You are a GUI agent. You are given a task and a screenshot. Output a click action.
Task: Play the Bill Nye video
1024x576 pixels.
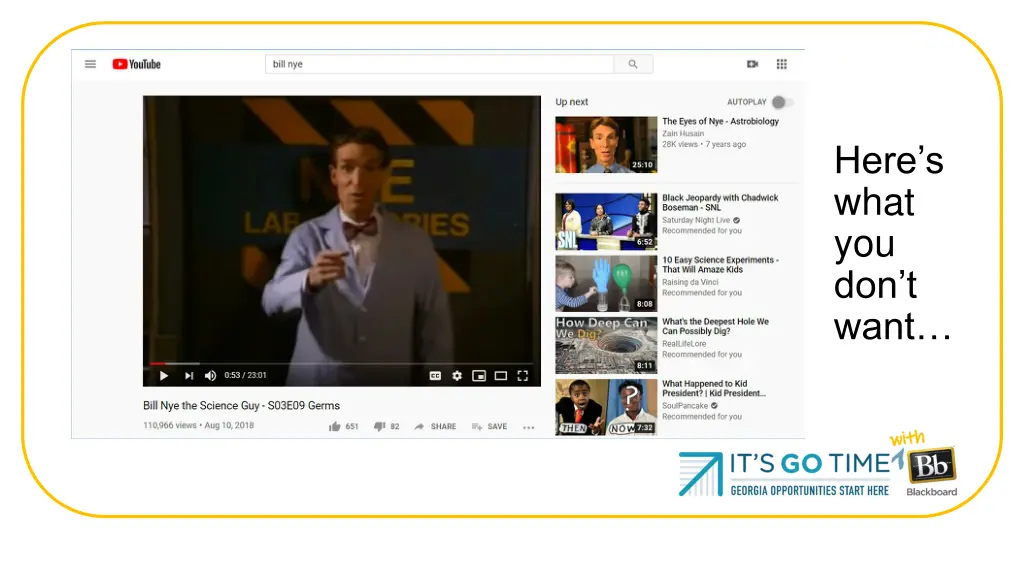coord(164,376)
